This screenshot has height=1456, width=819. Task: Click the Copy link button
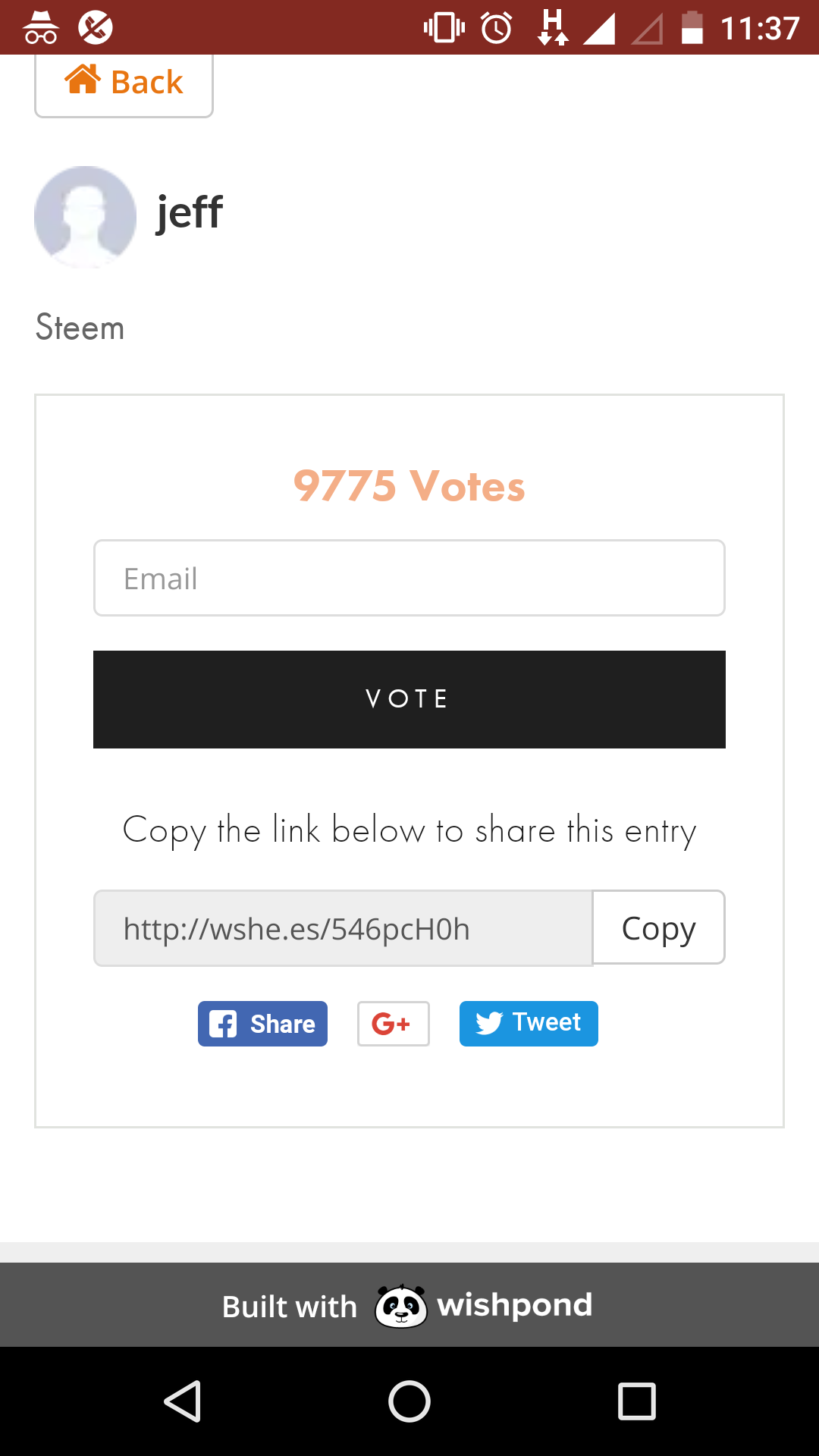(658, 927)
